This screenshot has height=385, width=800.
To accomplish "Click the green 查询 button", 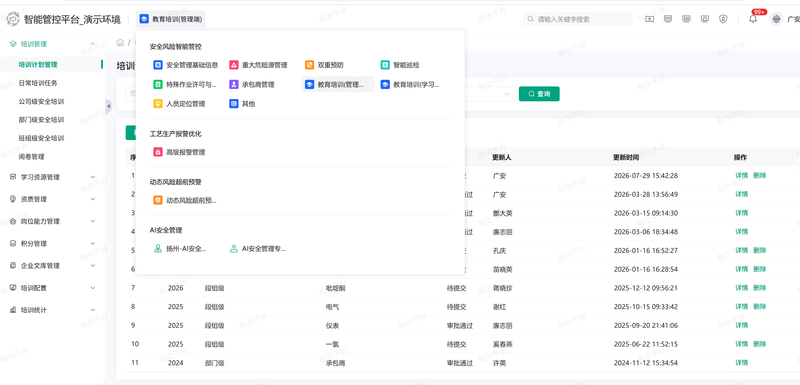I will [539, 94].
